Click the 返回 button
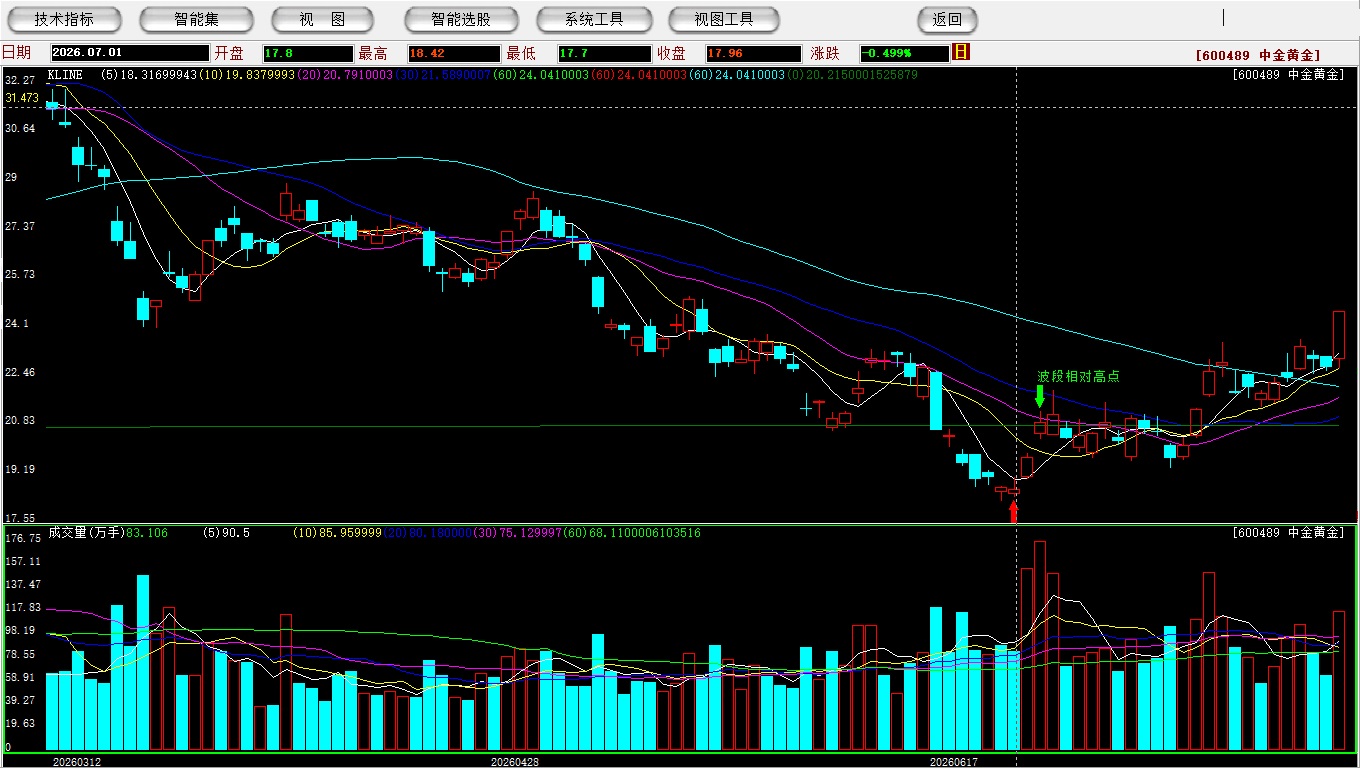 947,19
